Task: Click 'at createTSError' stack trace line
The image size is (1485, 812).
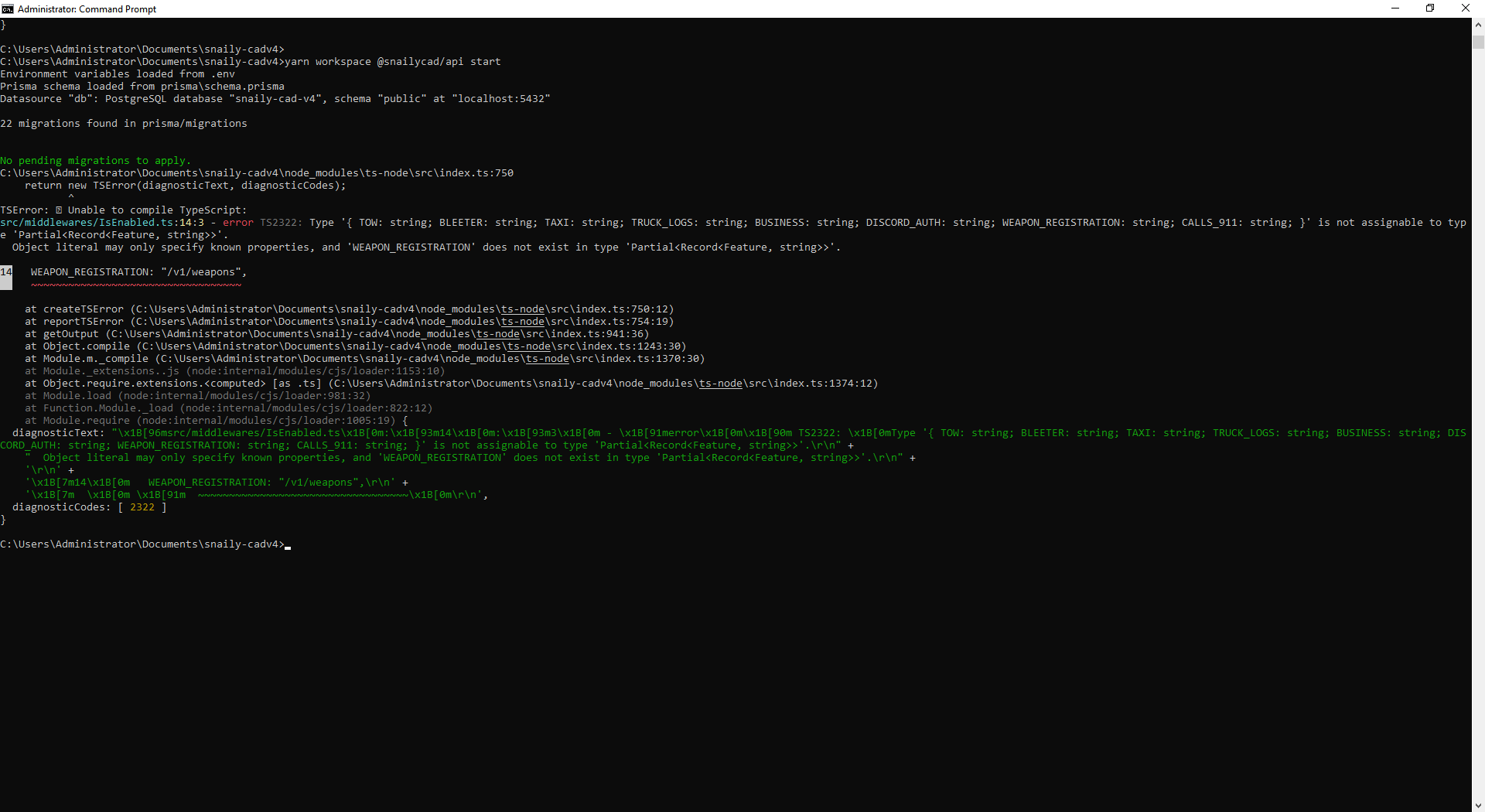Action: (350, 309)
